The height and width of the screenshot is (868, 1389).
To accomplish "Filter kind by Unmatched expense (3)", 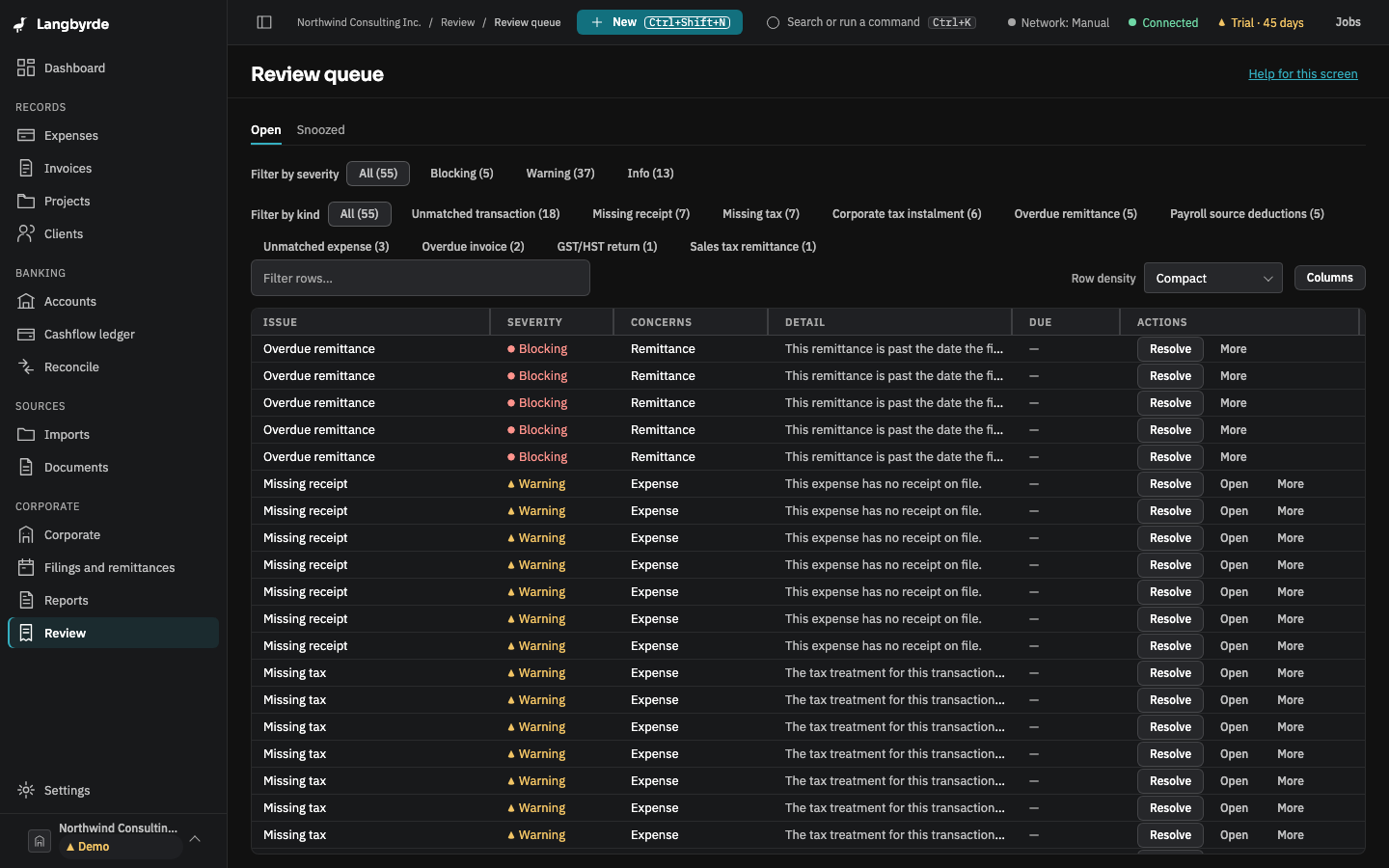I will click(326, 247).
